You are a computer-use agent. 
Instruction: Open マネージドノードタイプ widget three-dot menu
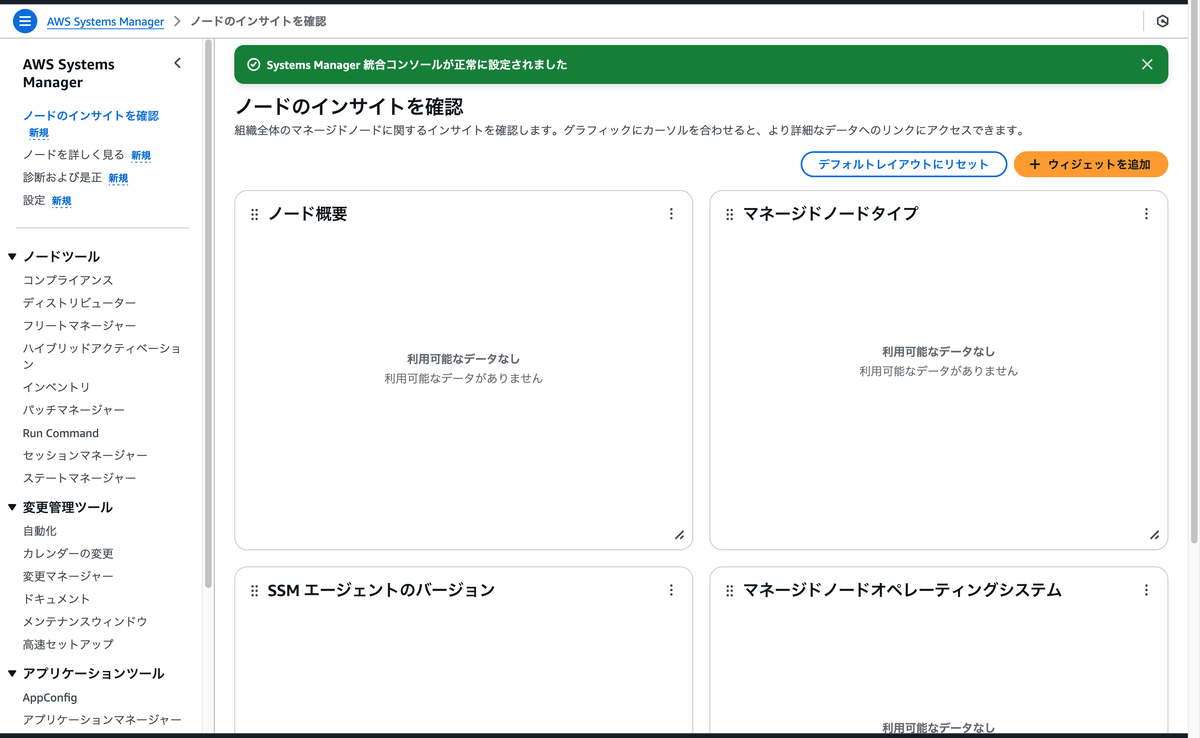click(x=1146, y=214)
